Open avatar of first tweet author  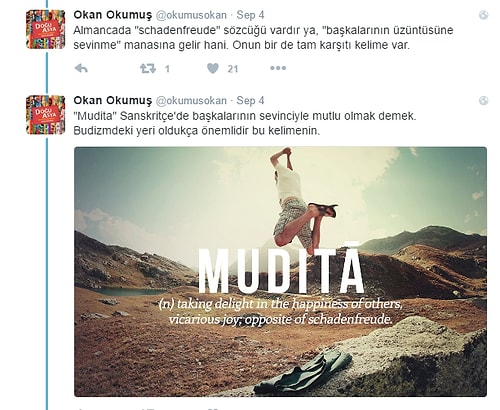point(45,29)
